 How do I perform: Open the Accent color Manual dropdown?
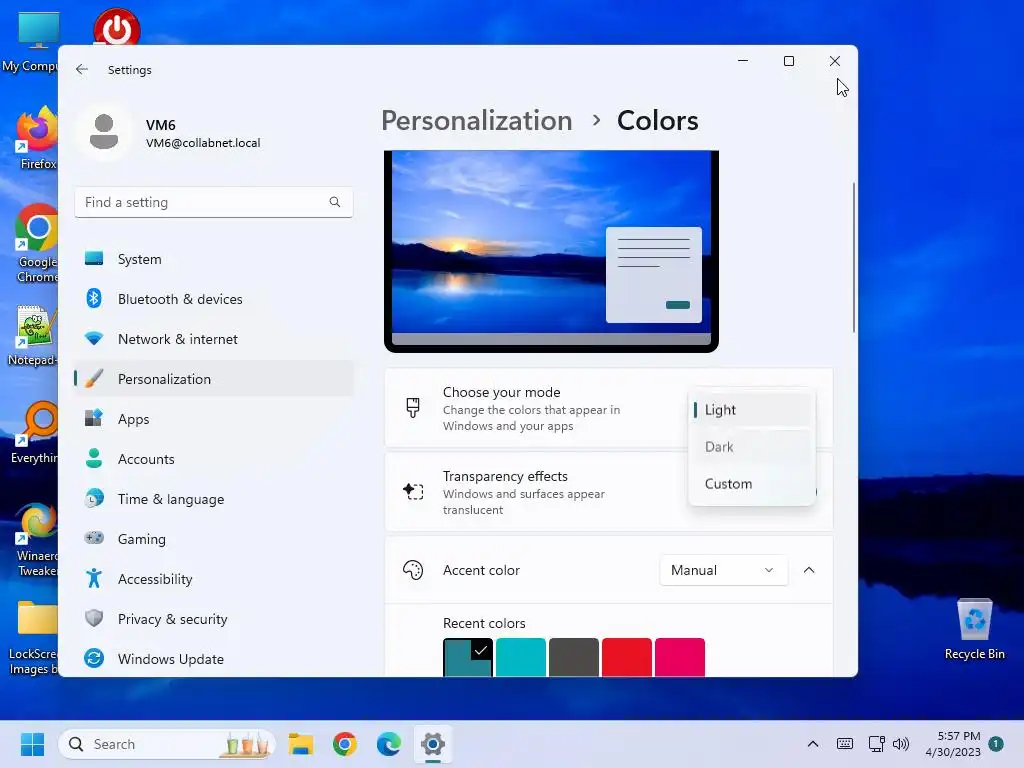[724, 570]
